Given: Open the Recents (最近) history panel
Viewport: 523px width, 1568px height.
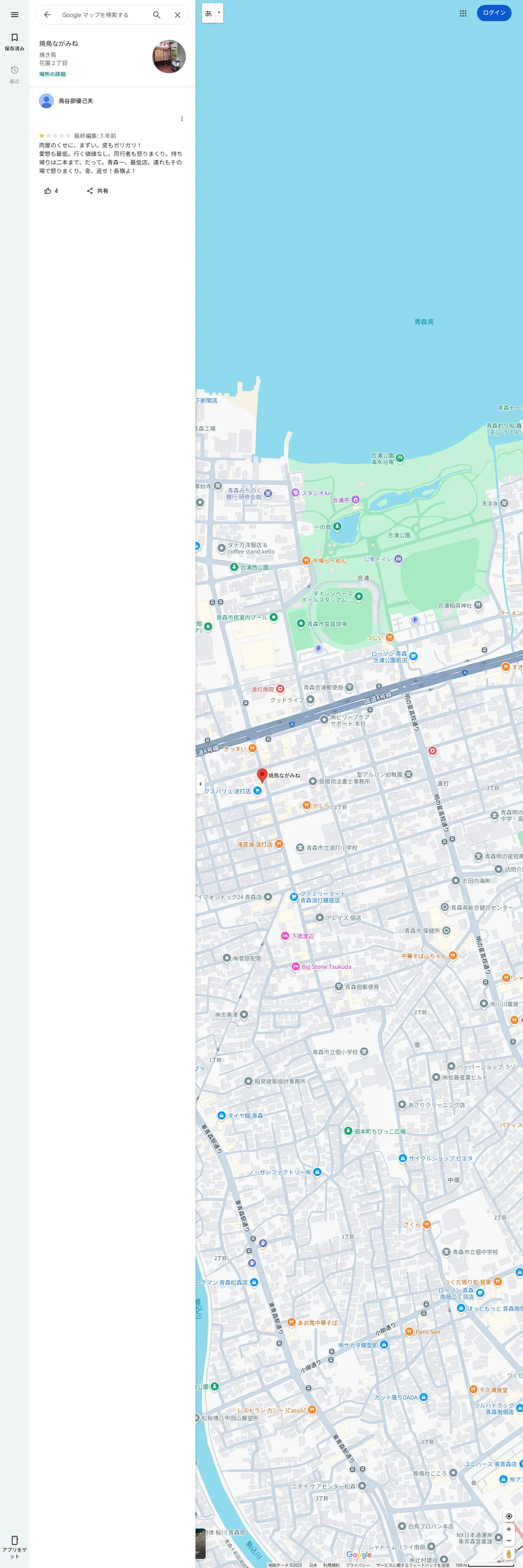Looking at the screenshot, I should point(15,74).
